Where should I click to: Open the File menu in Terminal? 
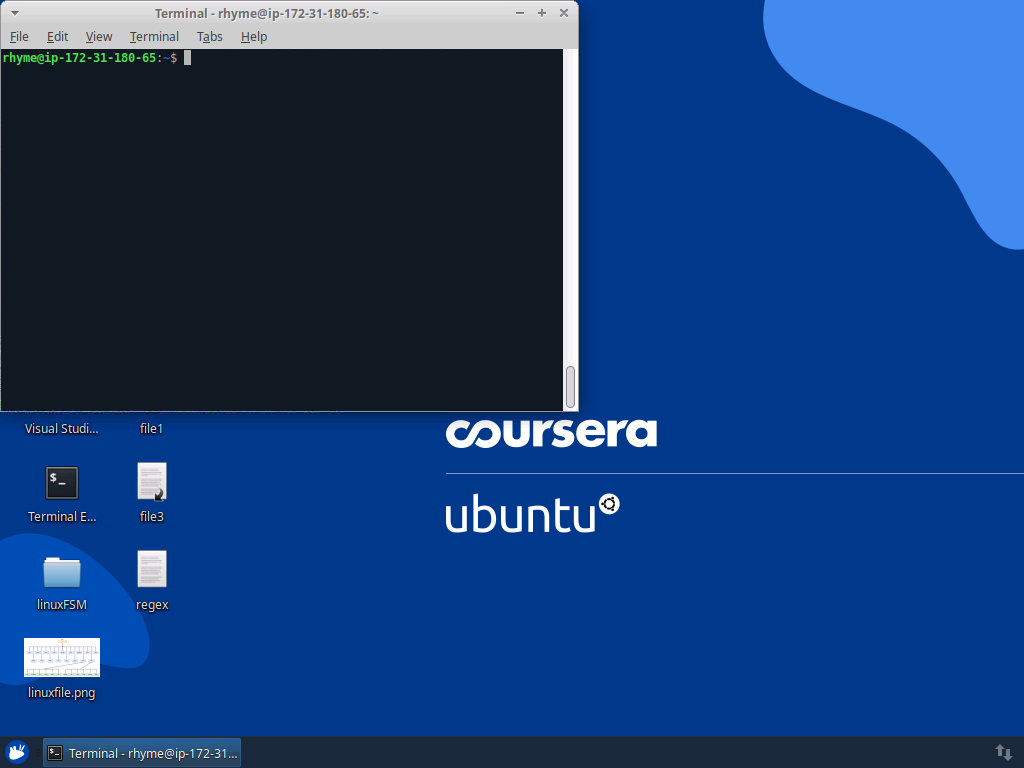(19, 37)
